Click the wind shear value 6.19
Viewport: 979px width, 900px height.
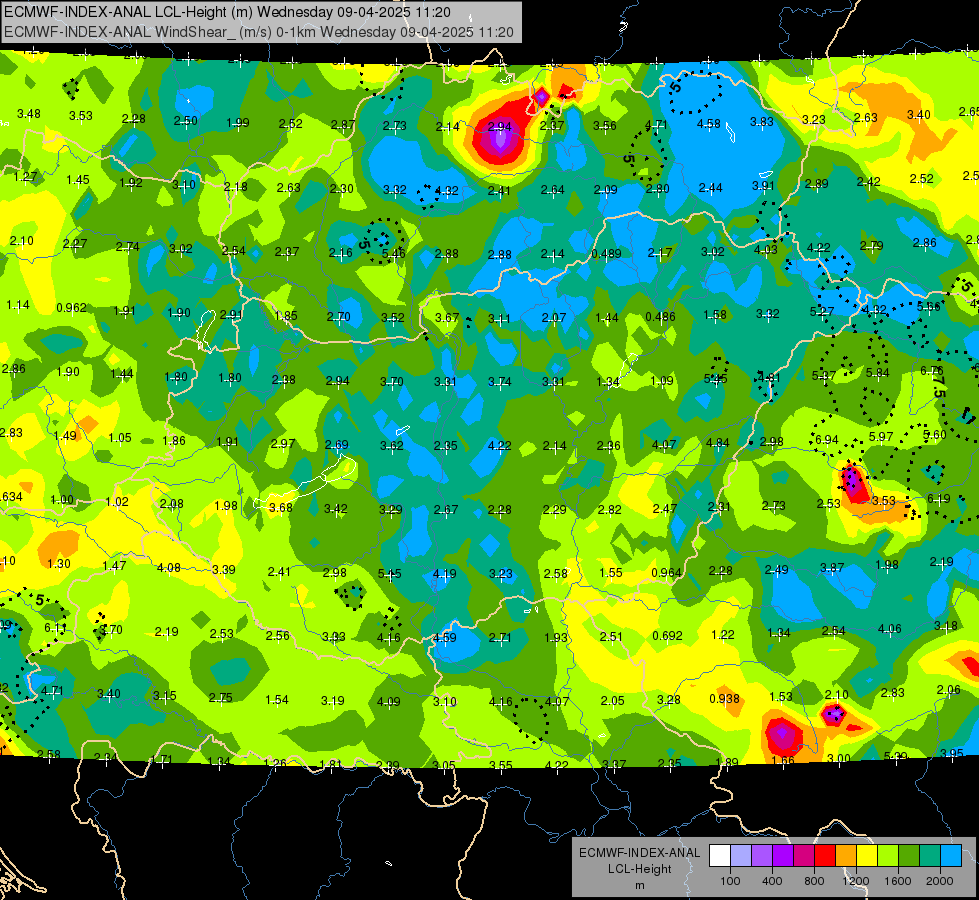tap(938, 499)
